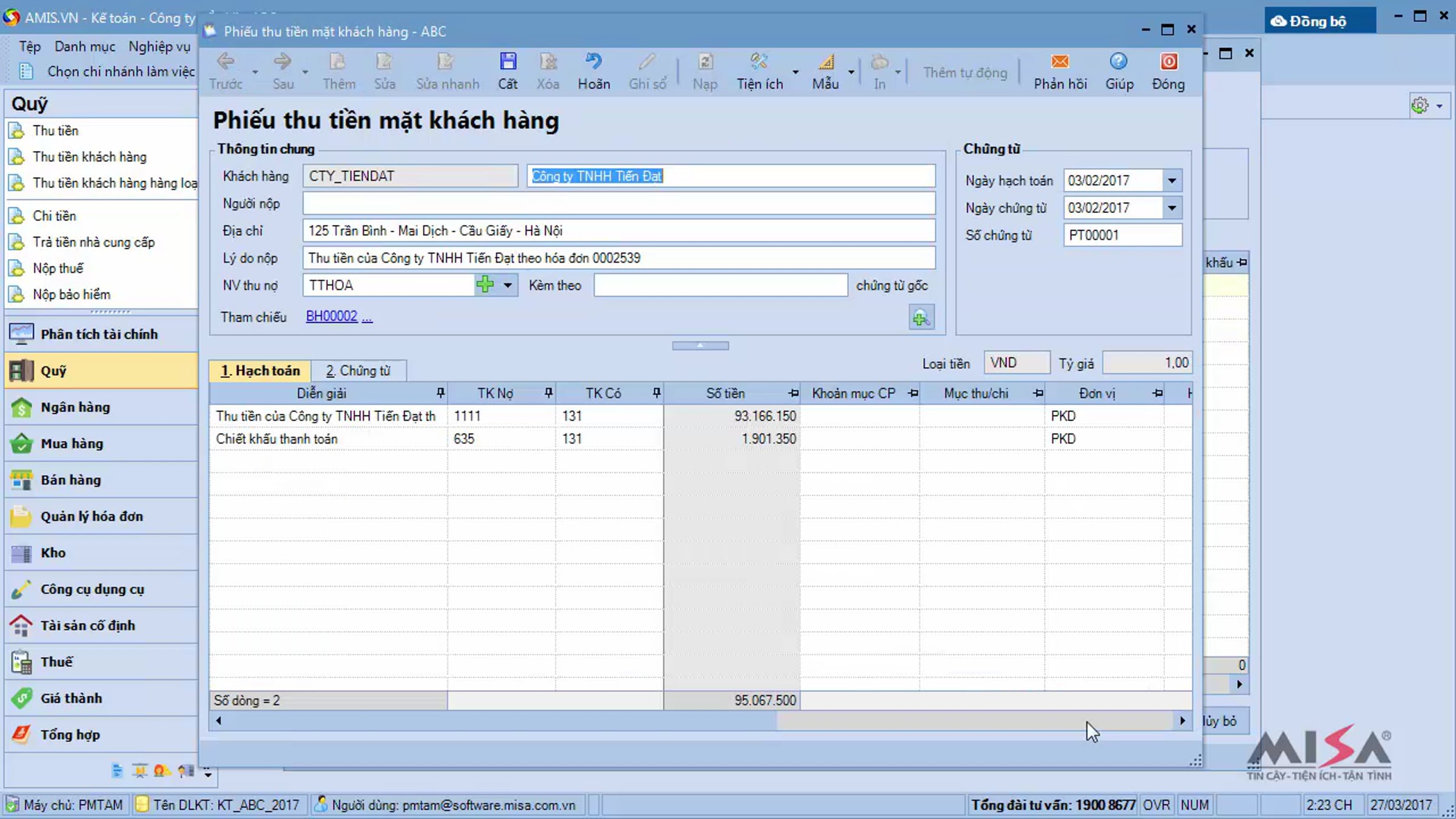Toggle pin on the Mục thu/chi column
Image resolution: width=1456 pixels, height=819 pixels.
pos(1038,394)
